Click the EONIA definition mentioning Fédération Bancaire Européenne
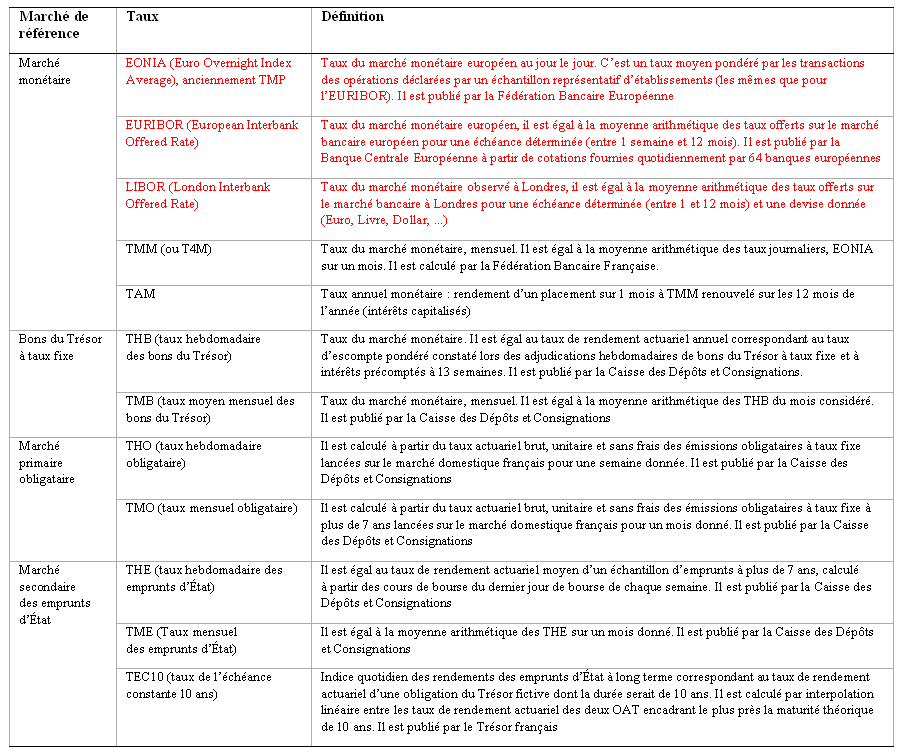The image size is (898, 753). [x=592, y=80]
